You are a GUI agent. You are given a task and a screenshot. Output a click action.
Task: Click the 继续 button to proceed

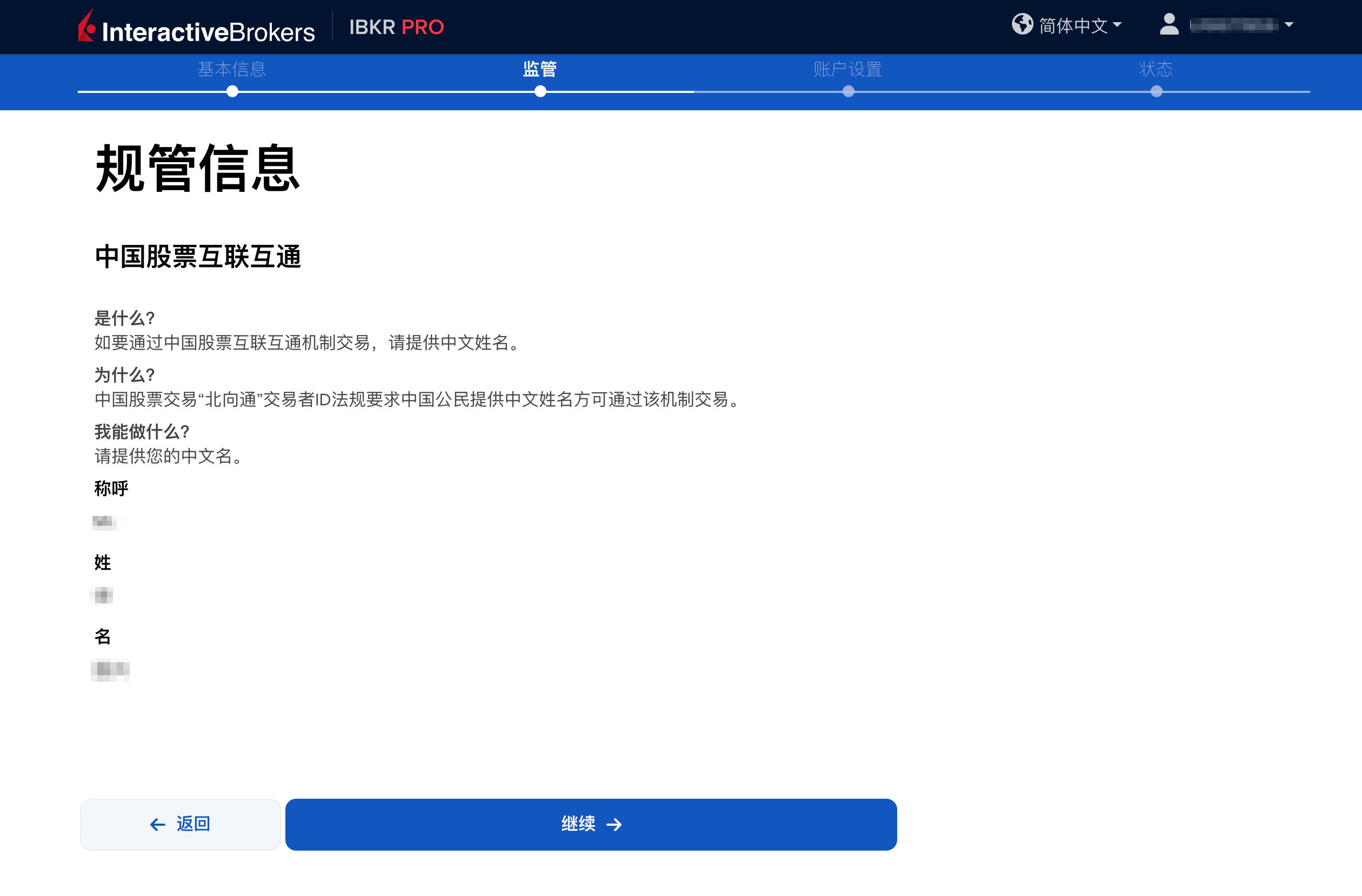click(x=591, y=825)
